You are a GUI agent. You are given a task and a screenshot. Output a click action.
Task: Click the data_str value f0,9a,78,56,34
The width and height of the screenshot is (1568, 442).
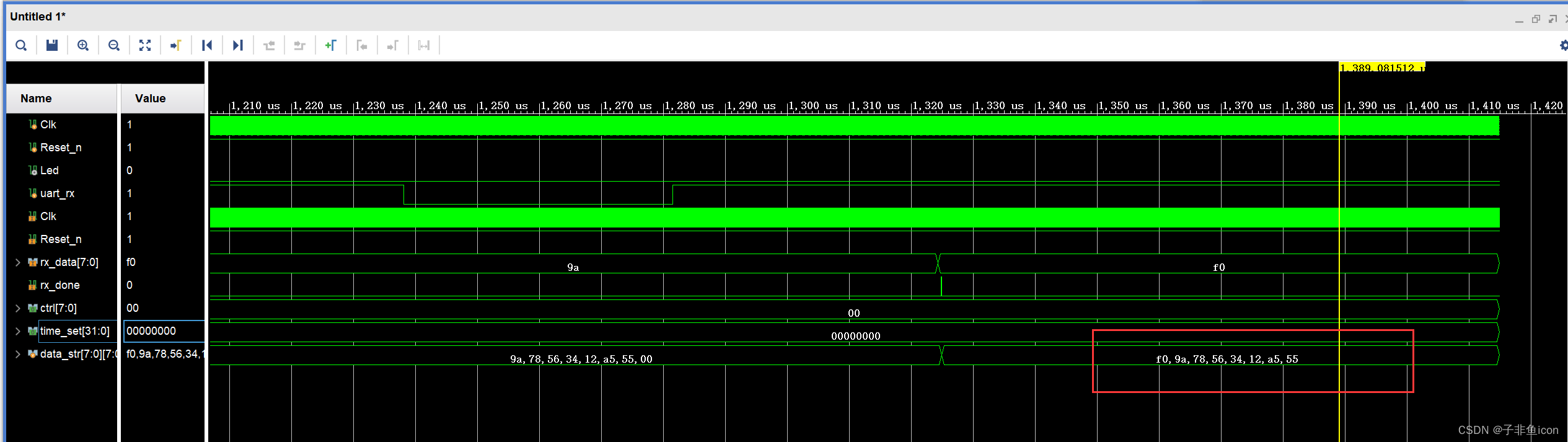164,354
